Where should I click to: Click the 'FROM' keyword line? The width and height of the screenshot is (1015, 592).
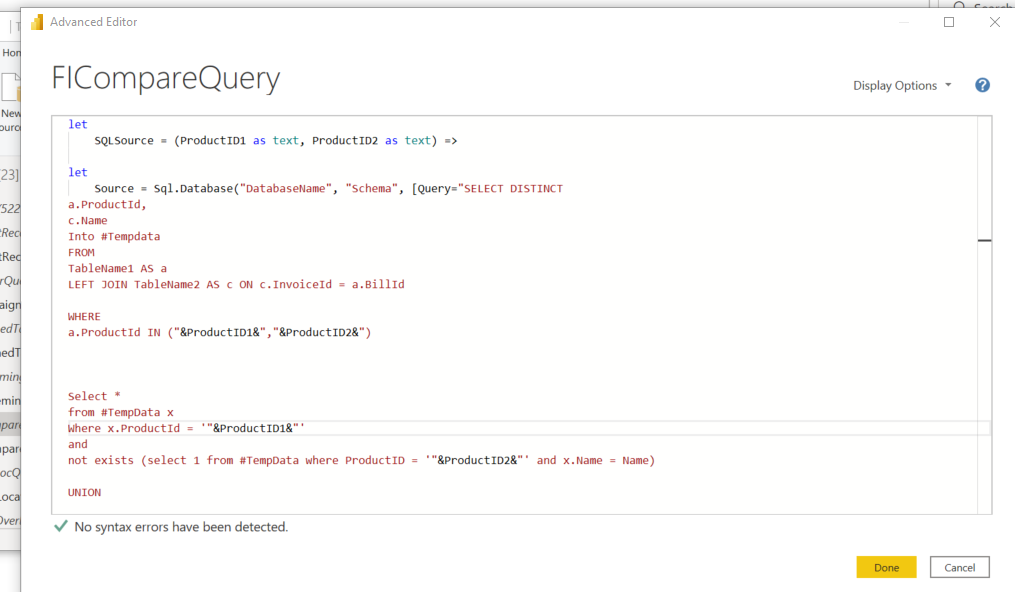pos(81,252)
